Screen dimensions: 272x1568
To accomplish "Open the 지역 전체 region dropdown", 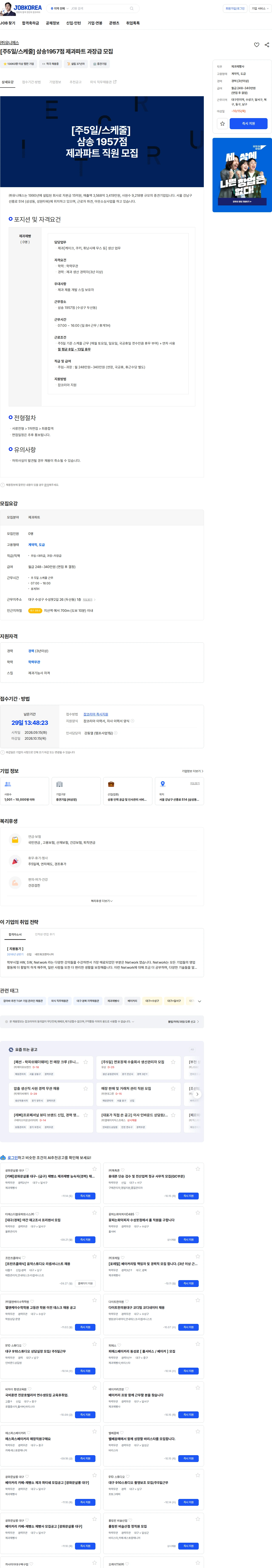I will 60,8.
